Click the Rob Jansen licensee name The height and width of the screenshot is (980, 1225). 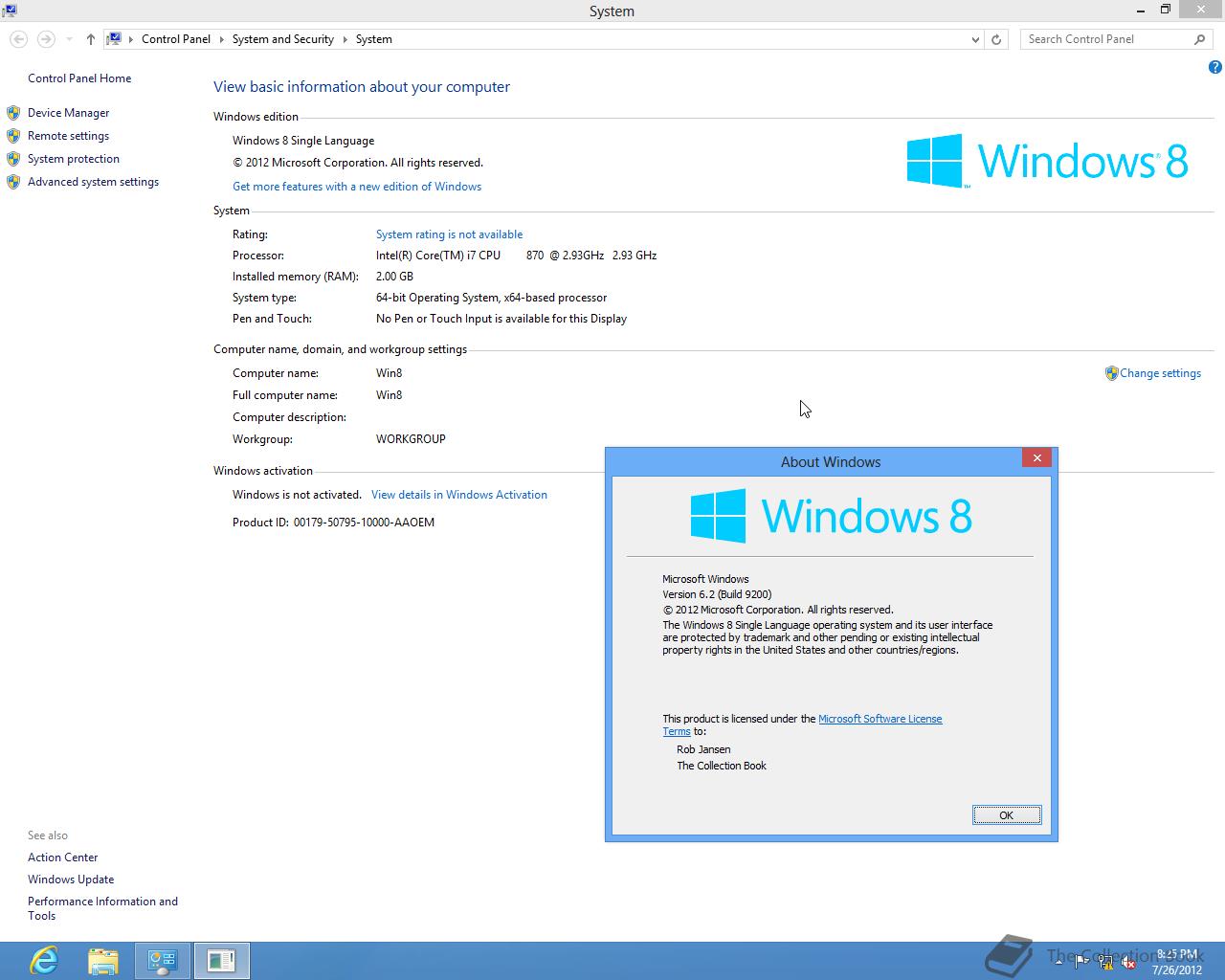[x=703, y=749]
